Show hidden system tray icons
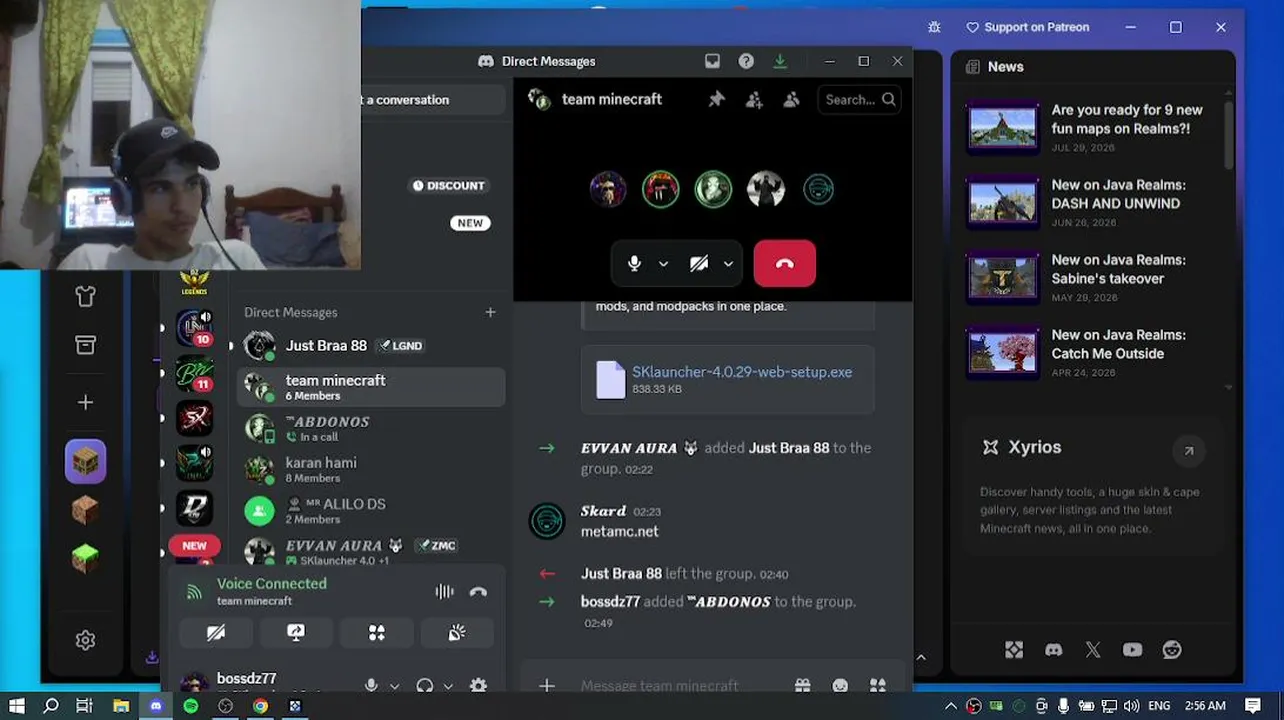The width and height of the screenshot is (1284, 720). [x=950, y=706]
